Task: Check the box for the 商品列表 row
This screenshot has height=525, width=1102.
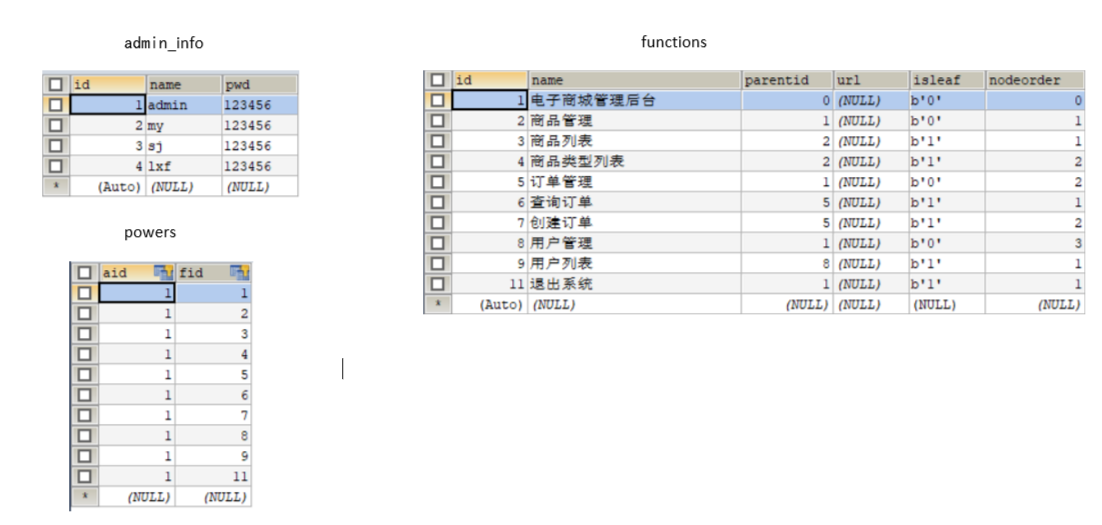Action: tap(437, 141)
